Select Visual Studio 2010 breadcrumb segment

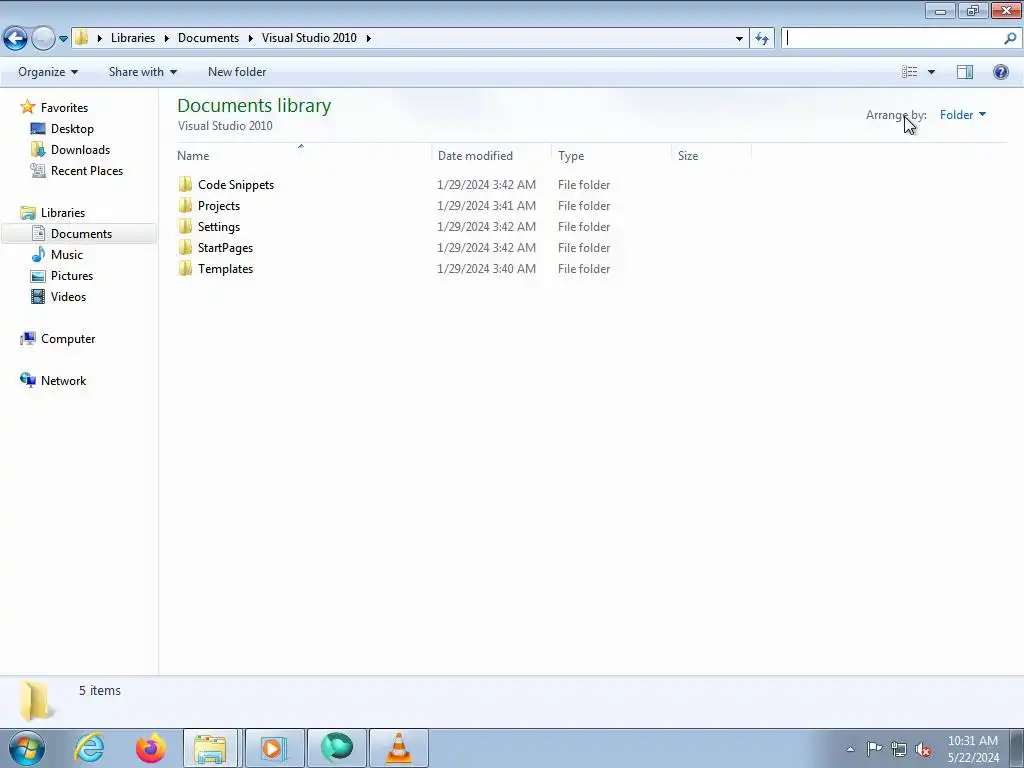click(309, 38)
